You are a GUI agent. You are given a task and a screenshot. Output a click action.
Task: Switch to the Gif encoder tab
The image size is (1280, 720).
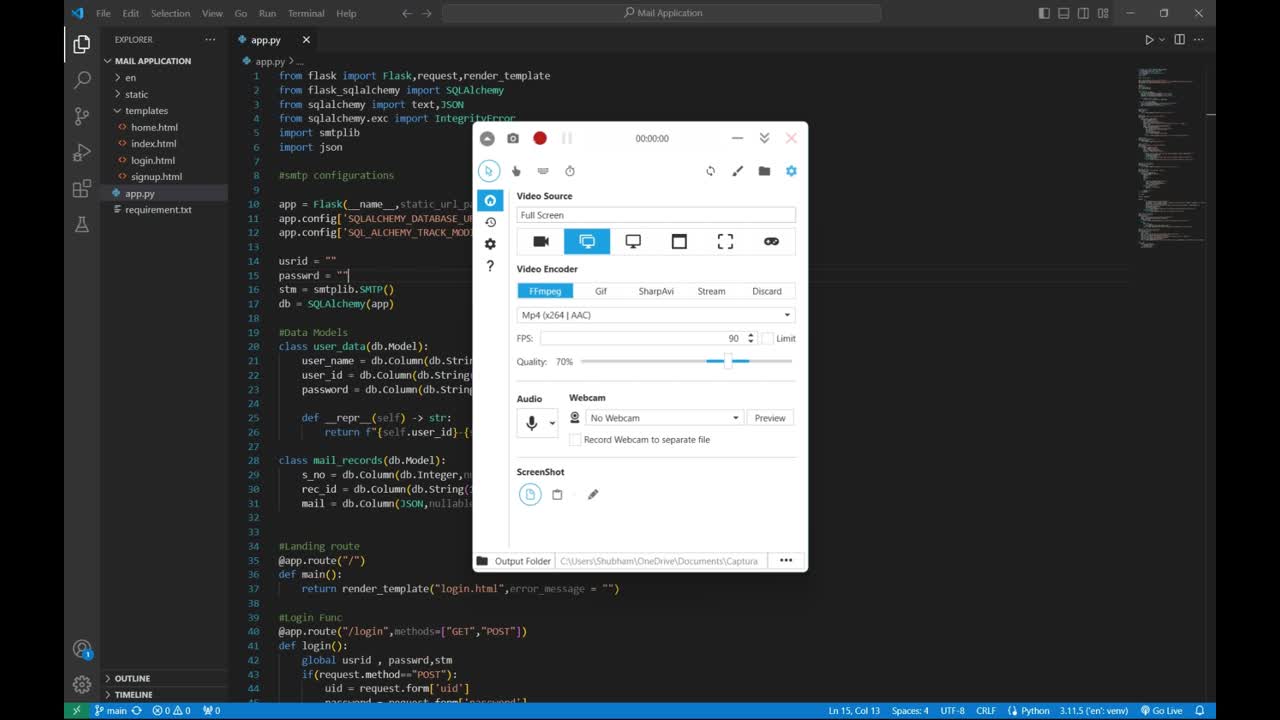click(x=601, y=291)
